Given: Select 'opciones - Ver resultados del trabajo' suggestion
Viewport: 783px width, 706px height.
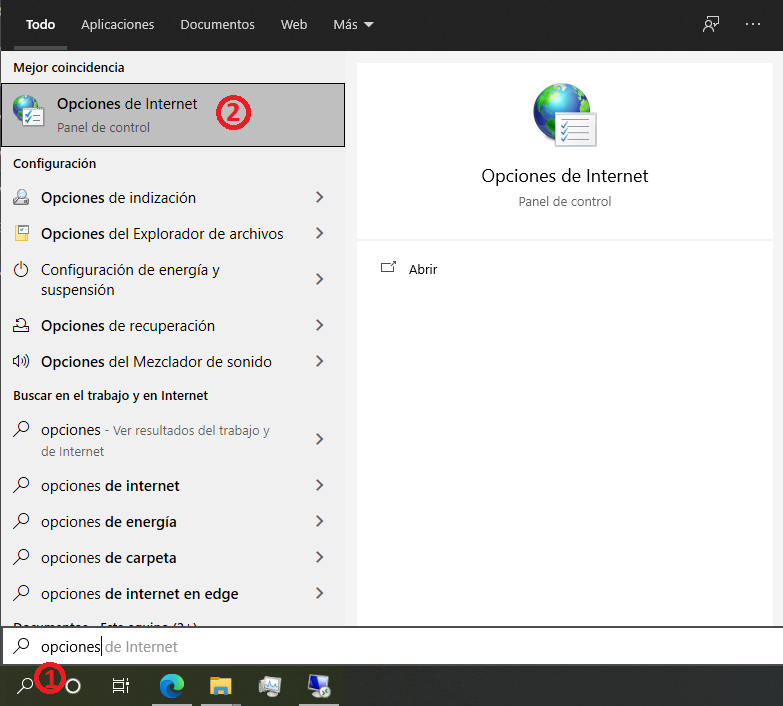Looking at the screenshot, I should (x=173, y=439).
